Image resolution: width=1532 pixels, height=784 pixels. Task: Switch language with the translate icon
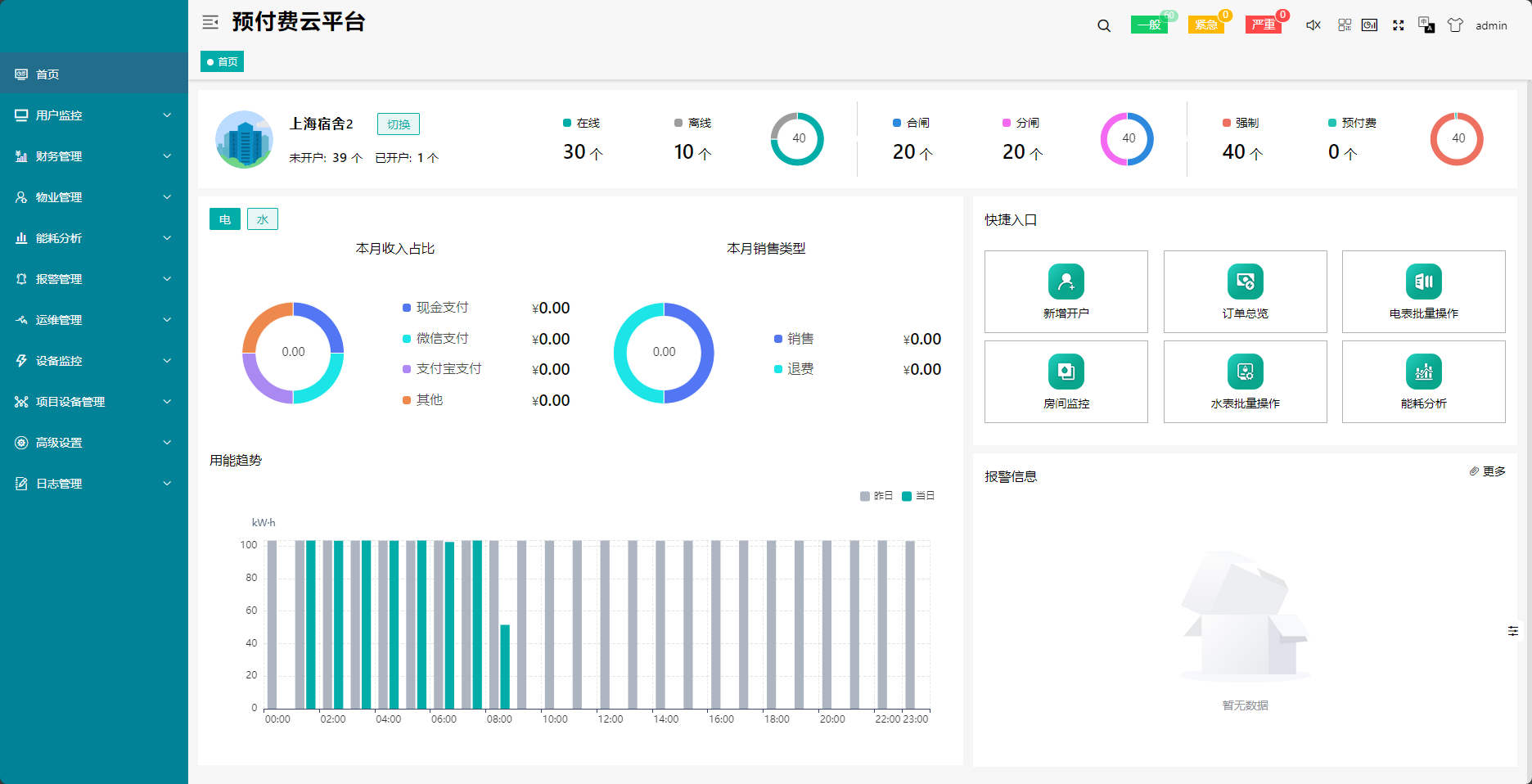(x=1426, y=25)
